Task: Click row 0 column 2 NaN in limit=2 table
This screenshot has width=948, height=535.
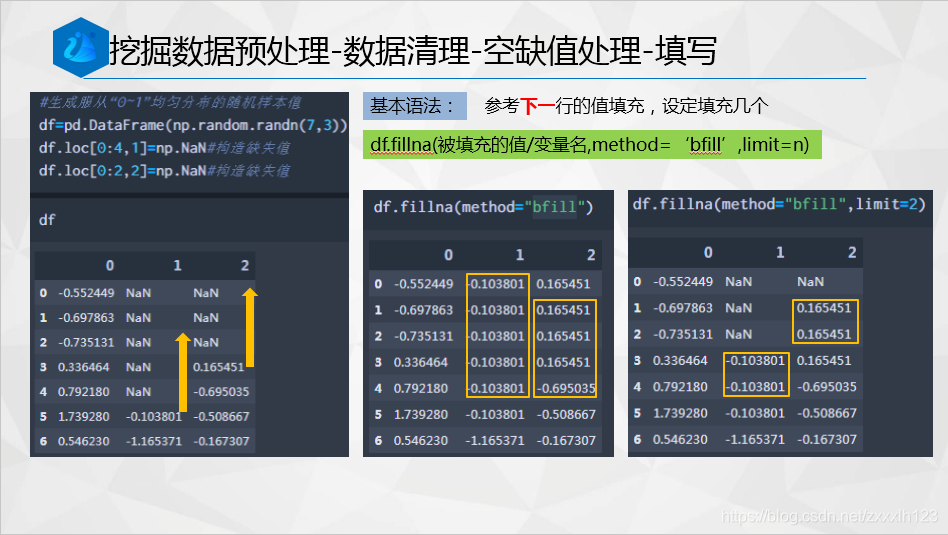Action: click(810, 282)
